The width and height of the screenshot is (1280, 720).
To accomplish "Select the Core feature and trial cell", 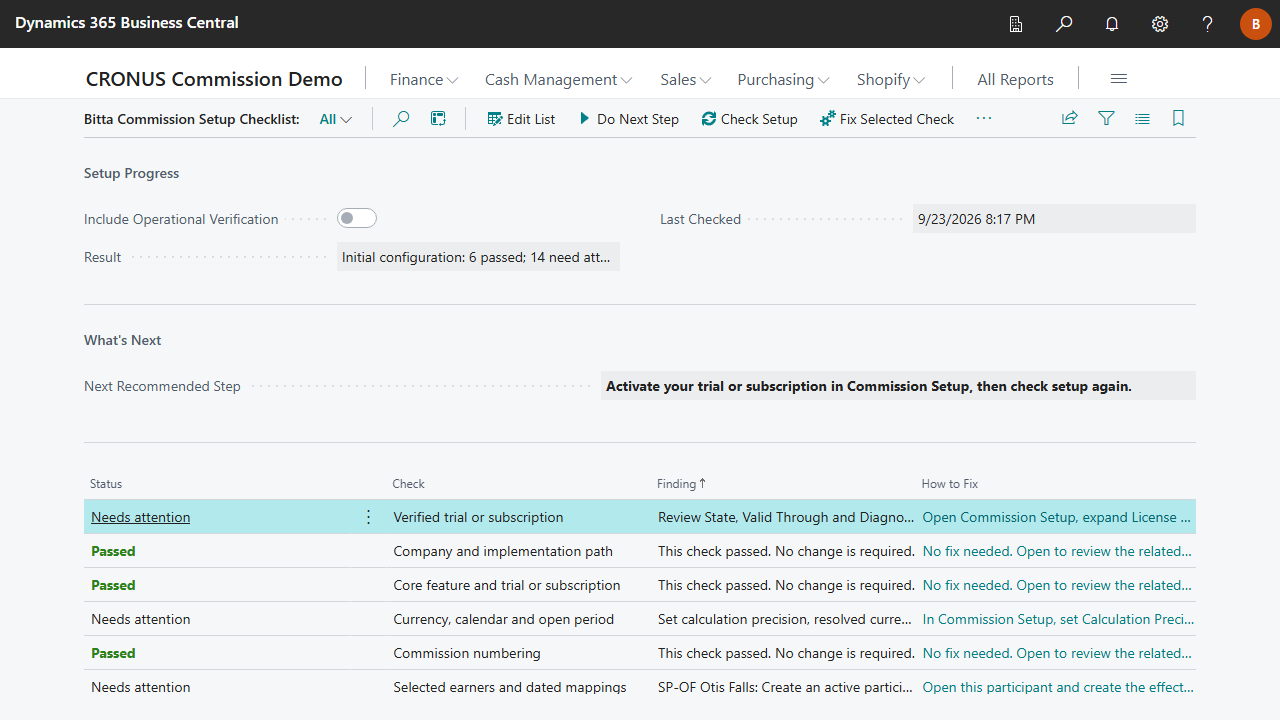I will click(x=507, y=585).
